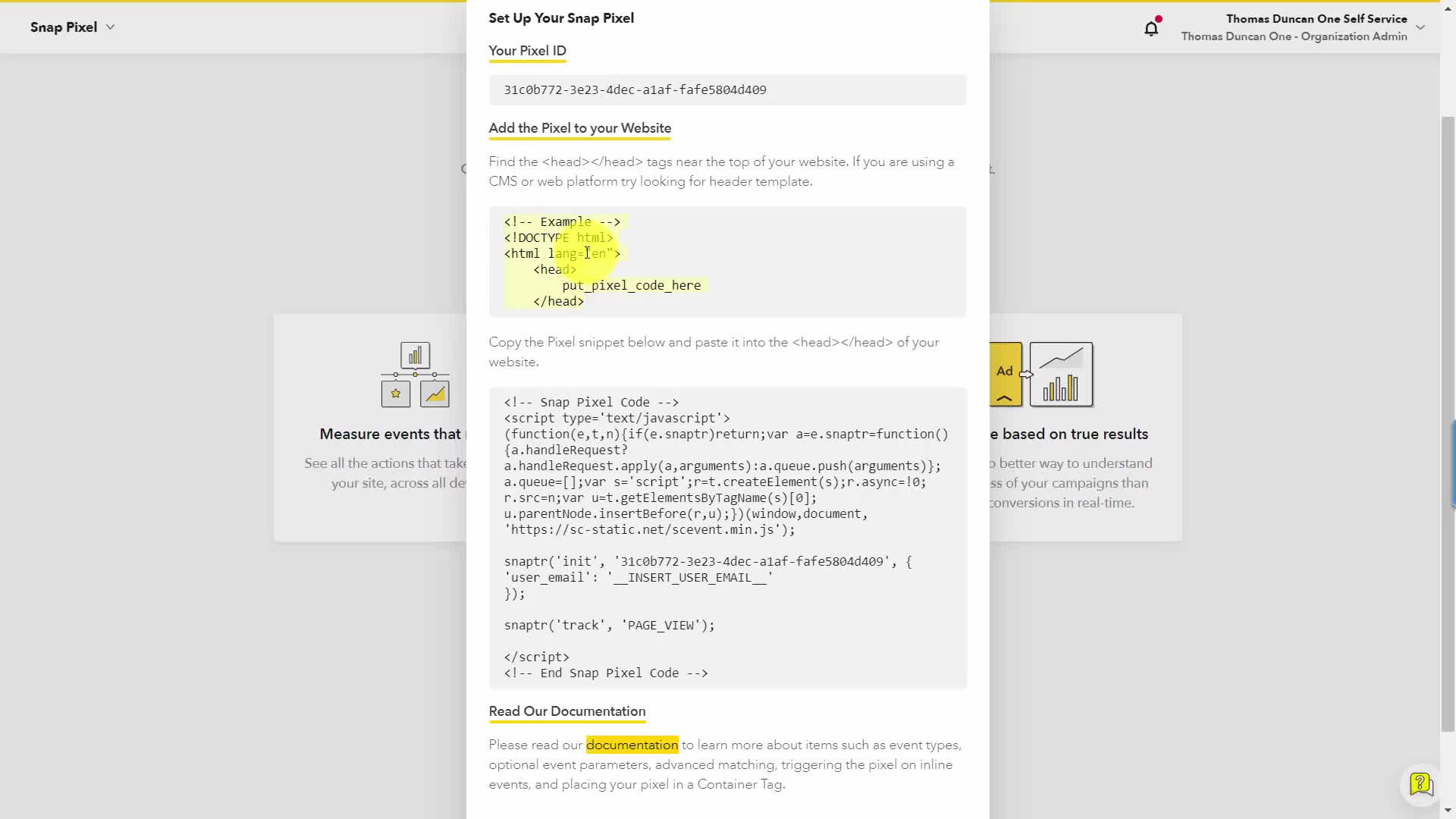Click the 'put_pixel_code_here' placeholder text
The height and width of the screenshot is (819, 1456).
click(x=631, y=285)
